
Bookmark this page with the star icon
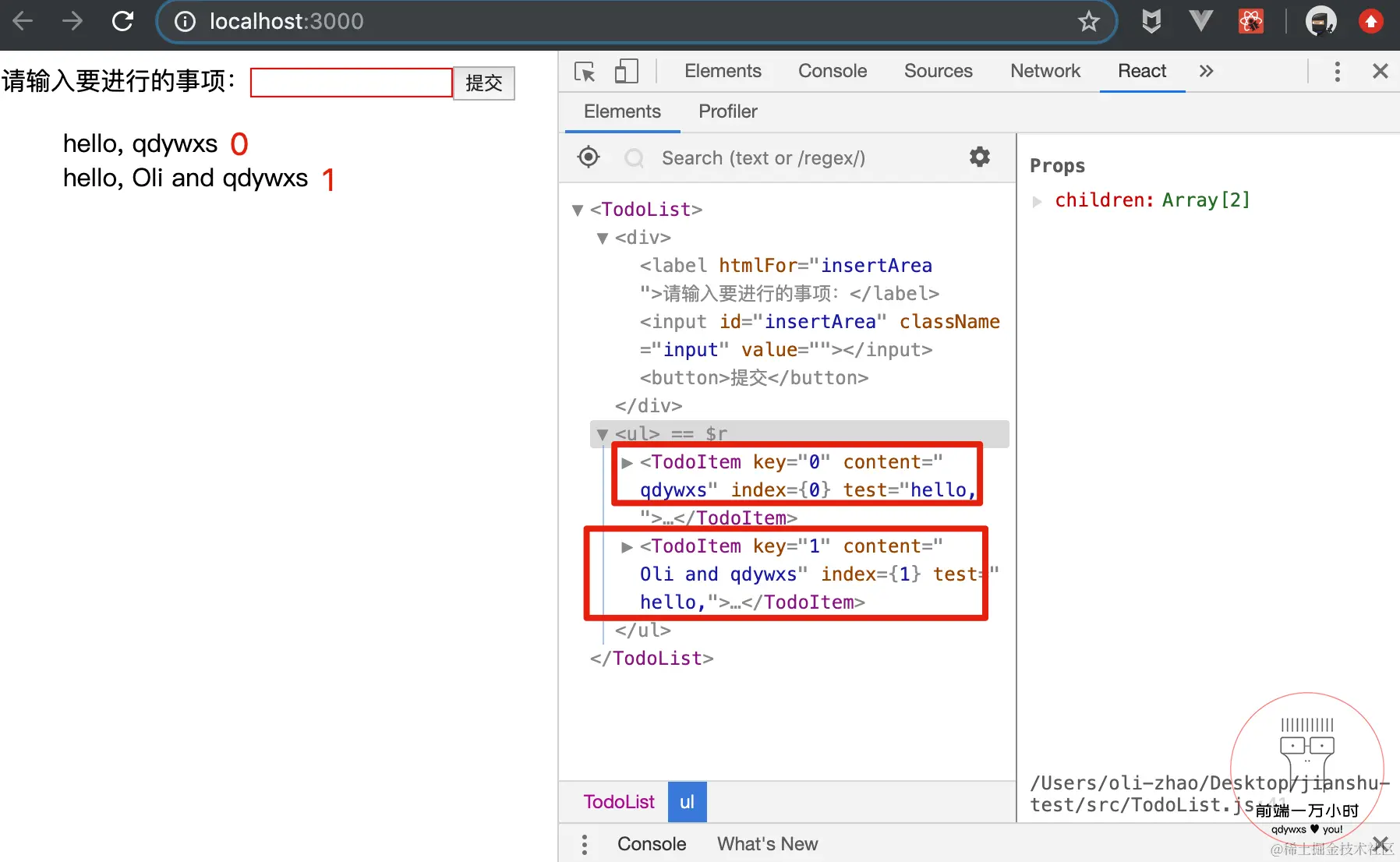click(1089, 21)
